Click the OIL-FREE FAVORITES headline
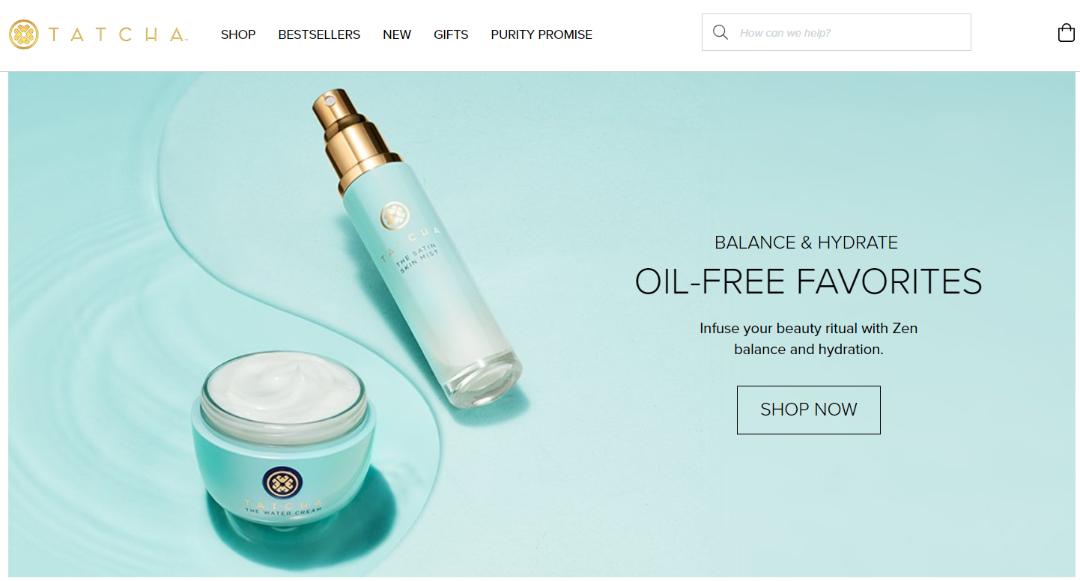The image size is (1080, 581). 808,282
